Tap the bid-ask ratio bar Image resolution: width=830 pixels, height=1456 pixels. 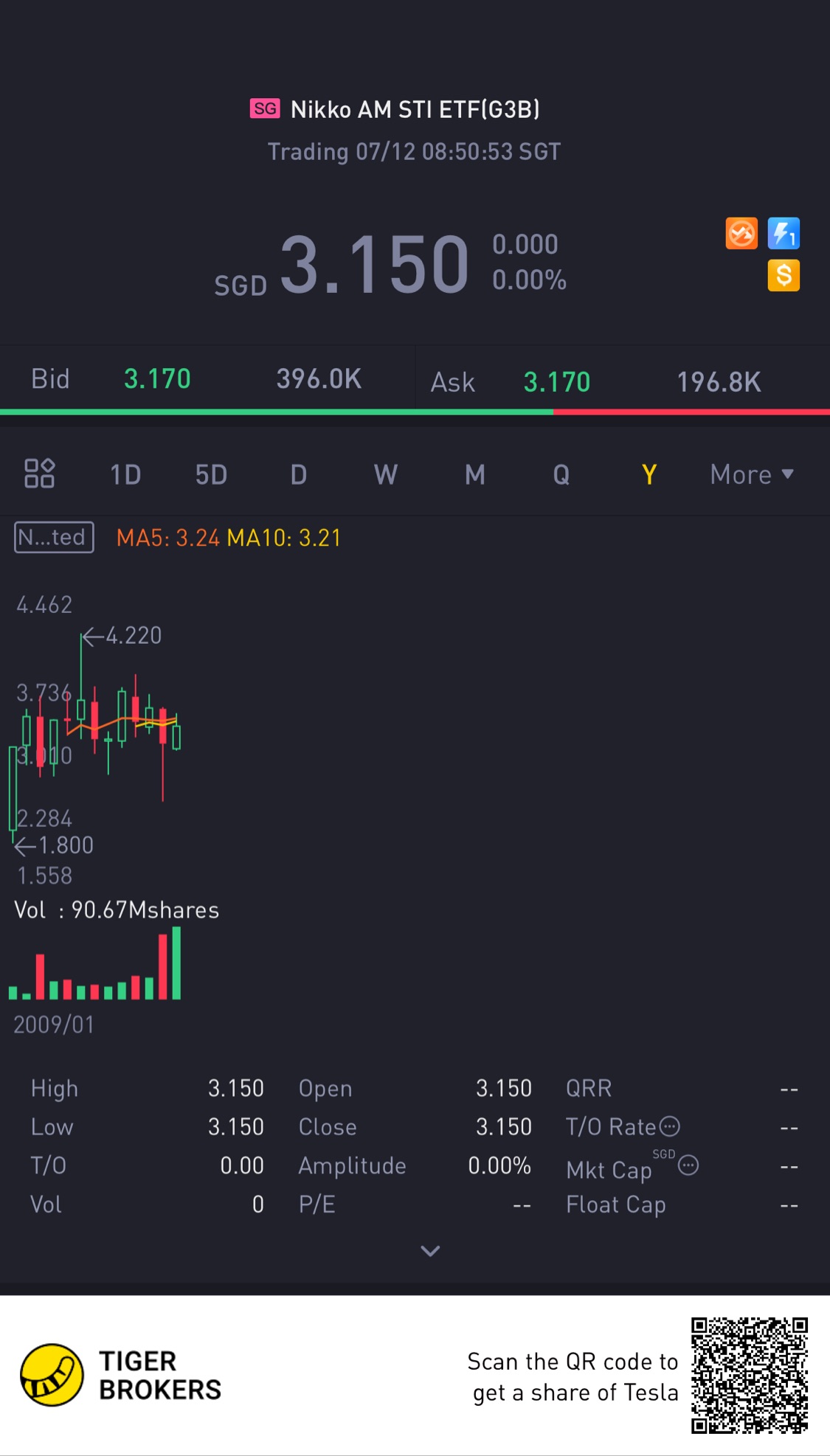point(415,412)
